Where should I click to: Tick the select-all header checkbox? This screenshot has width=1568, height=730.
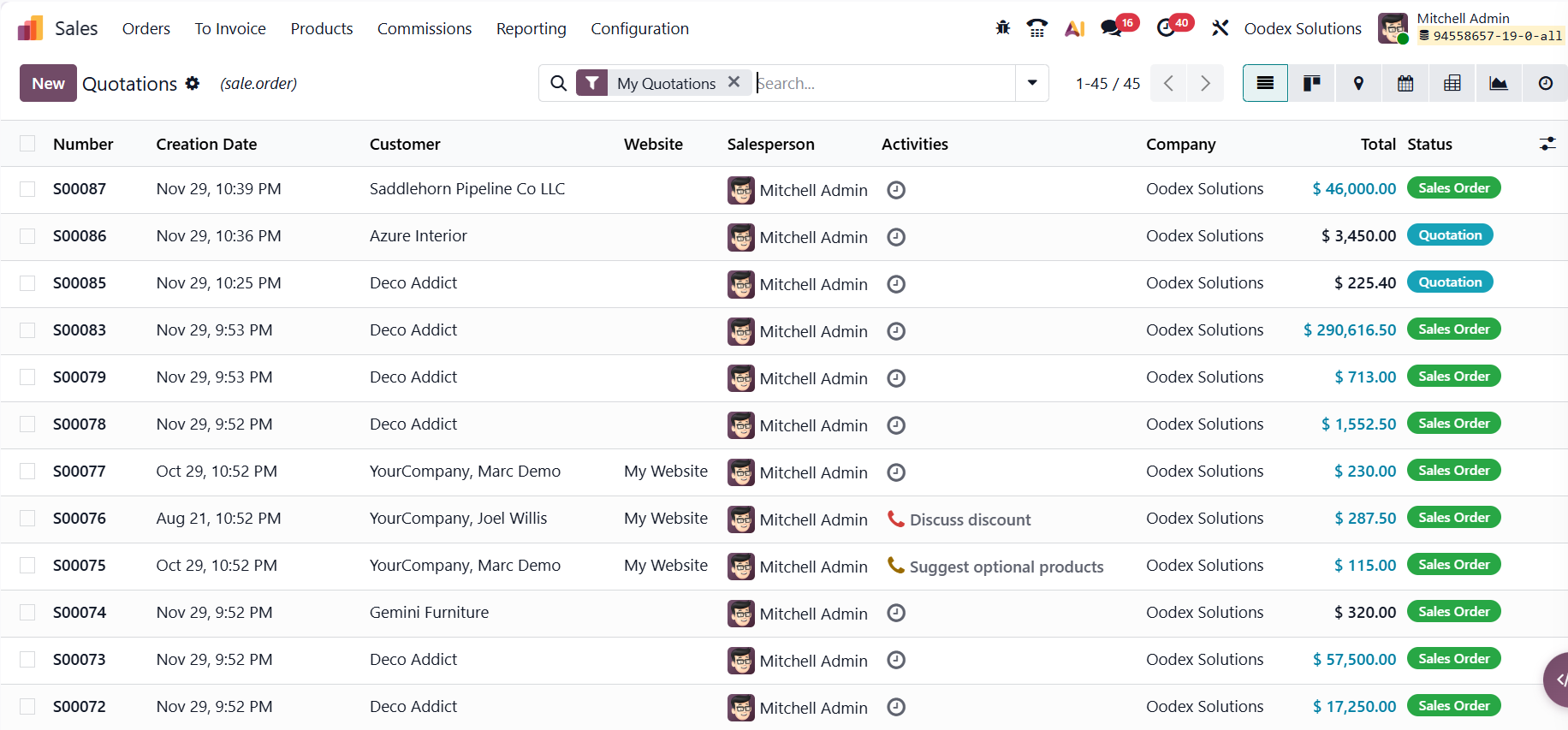pyautogui.click(x=27, y=144)
